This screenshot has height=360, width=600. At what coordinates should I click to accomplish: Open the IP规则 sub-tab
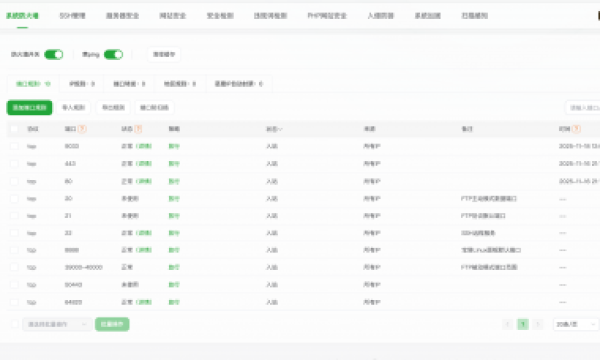82,84
